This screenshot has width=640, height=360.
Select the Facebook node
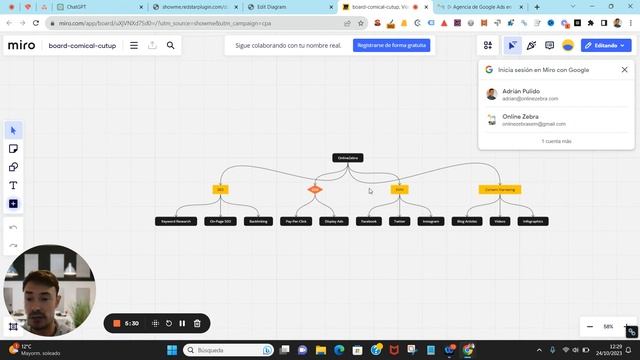tap(369, 221)
